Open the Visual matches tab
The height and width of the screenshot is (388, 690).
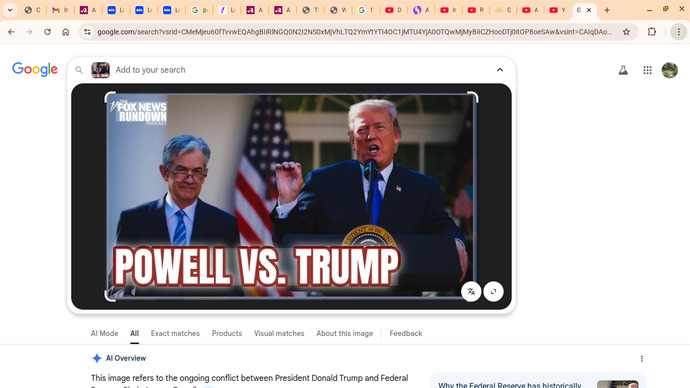tap(279, 333)
